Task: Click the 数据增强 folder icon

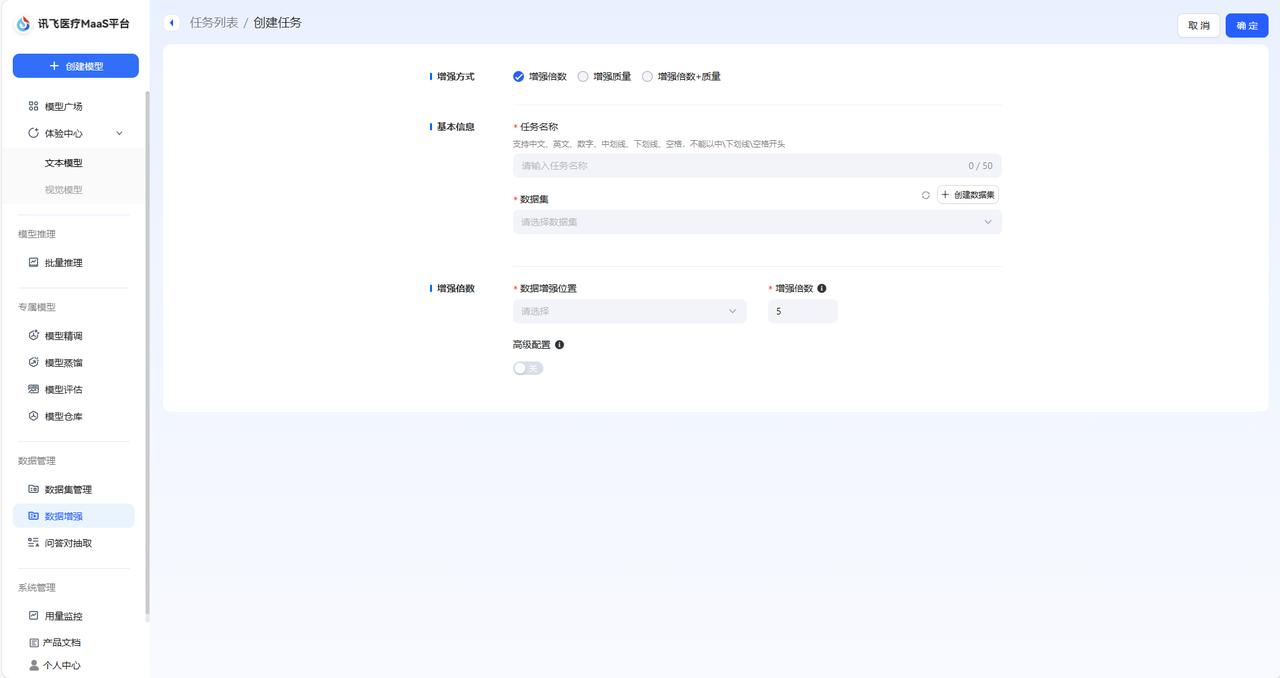Action: 33,516
